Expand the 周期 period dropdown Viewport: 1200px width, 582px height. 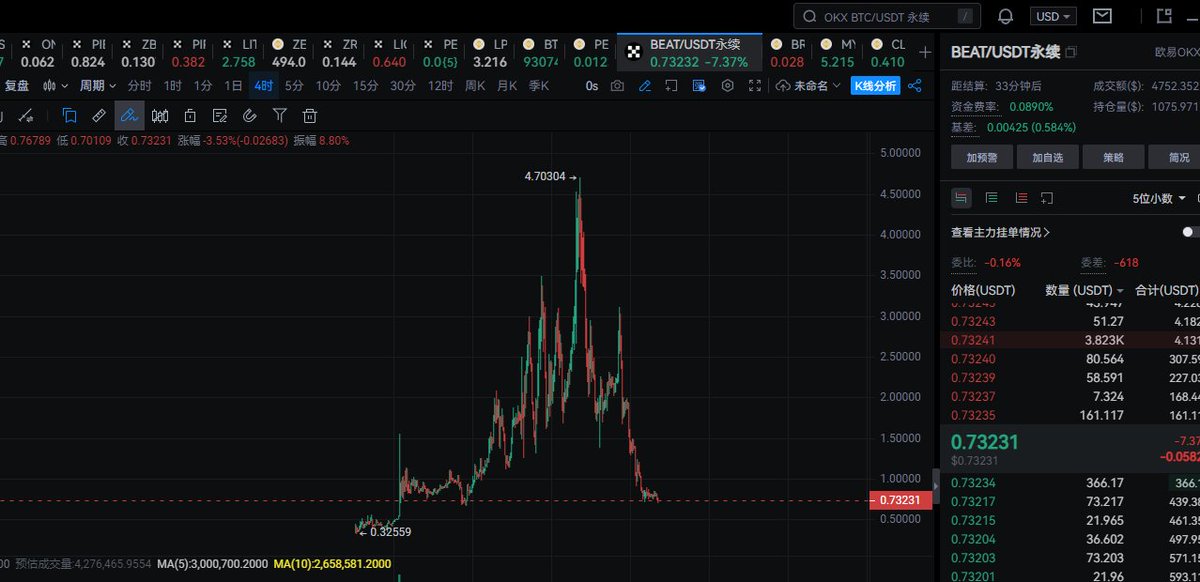pyautogui.click(x=98, y=86)
